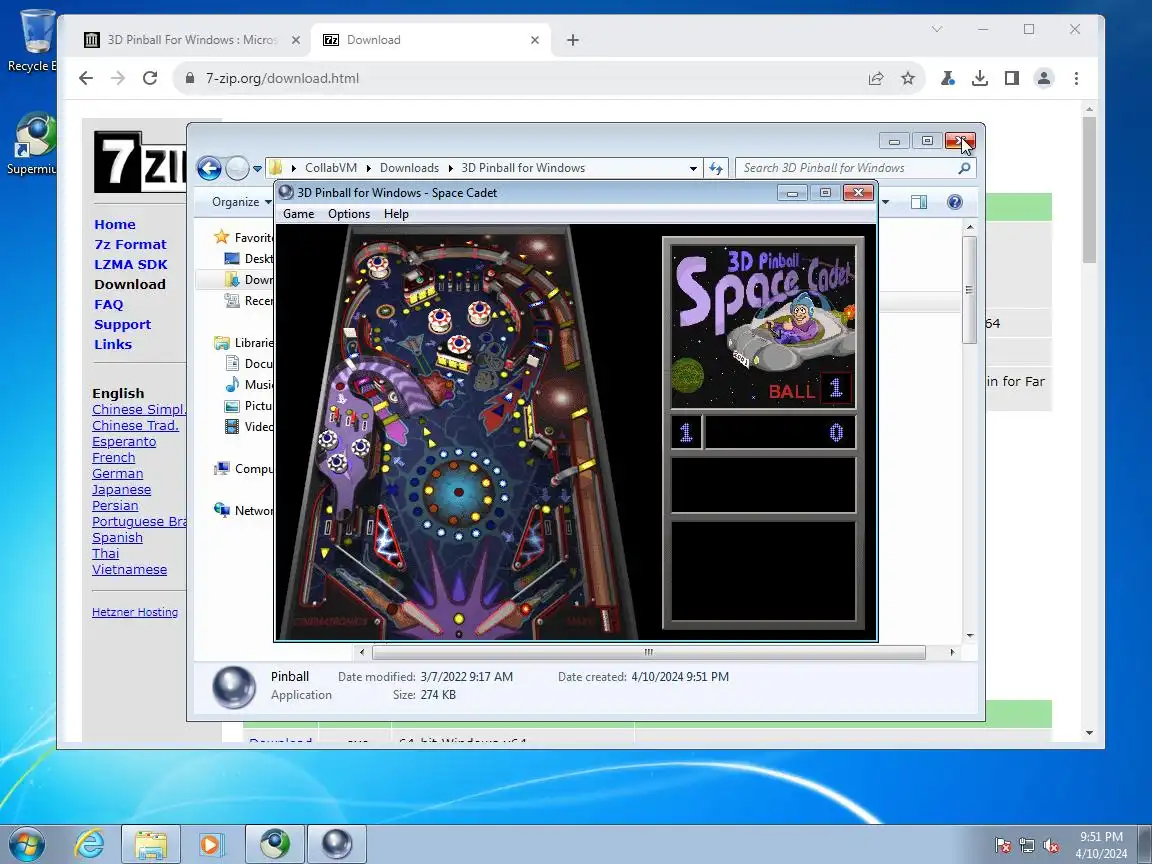Click the share page icon in Chrome
The width and height of the screenshot is (1152, 864).
[876, 78]
